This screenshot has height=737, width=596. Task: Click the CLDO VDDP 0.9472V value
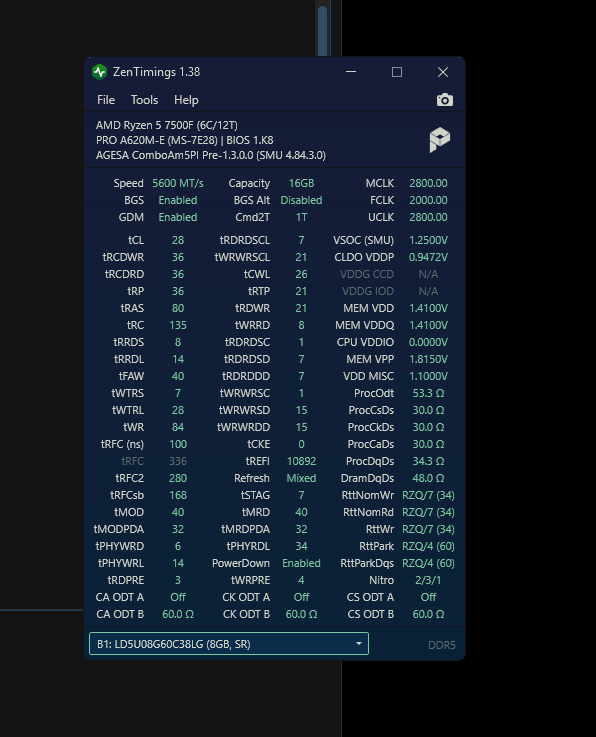(428, 257)
